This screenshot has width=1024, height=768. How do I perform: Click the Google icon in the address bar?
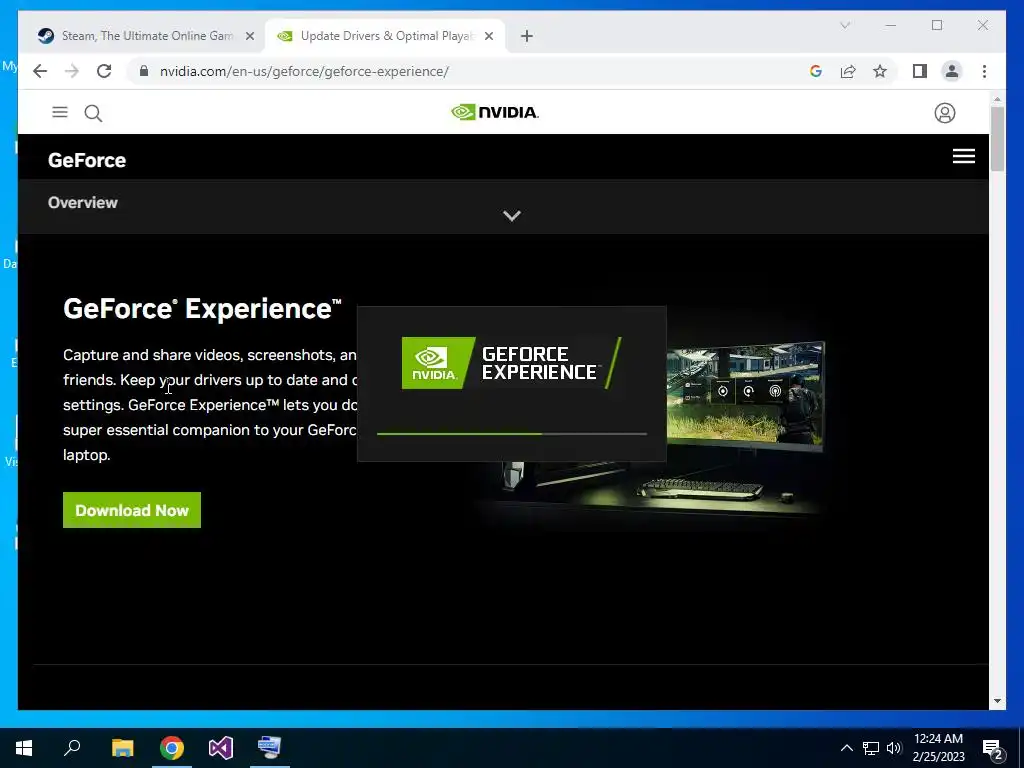pyautogui.click(x=816, y=71)
